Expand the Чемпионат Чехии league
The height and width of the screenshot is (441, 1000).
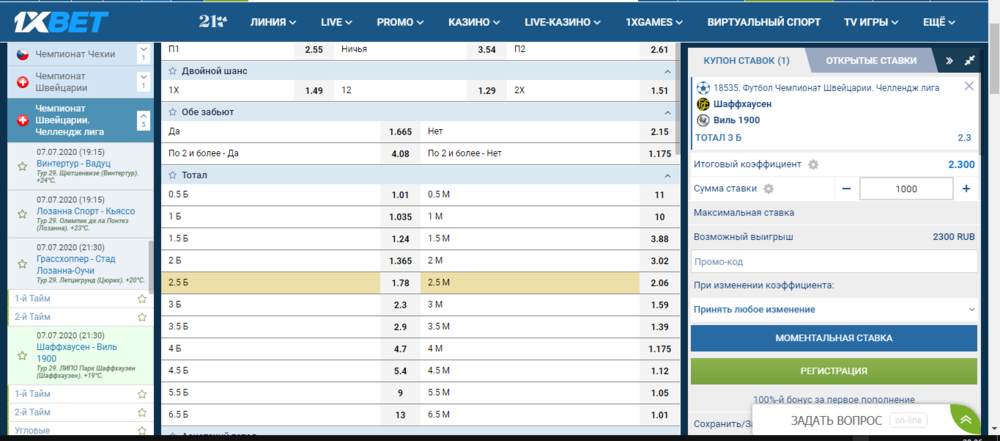coord(143,54)
